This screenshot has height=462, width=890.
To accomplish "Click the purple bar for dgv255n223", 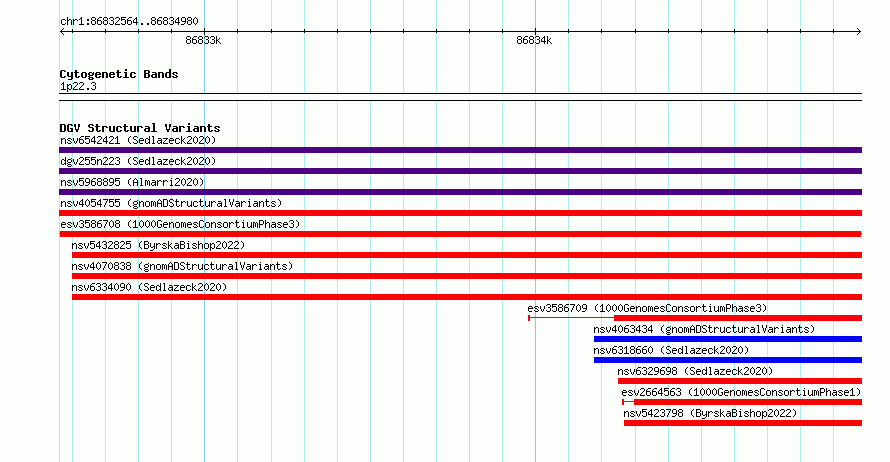I will click(x=460, y=171).
